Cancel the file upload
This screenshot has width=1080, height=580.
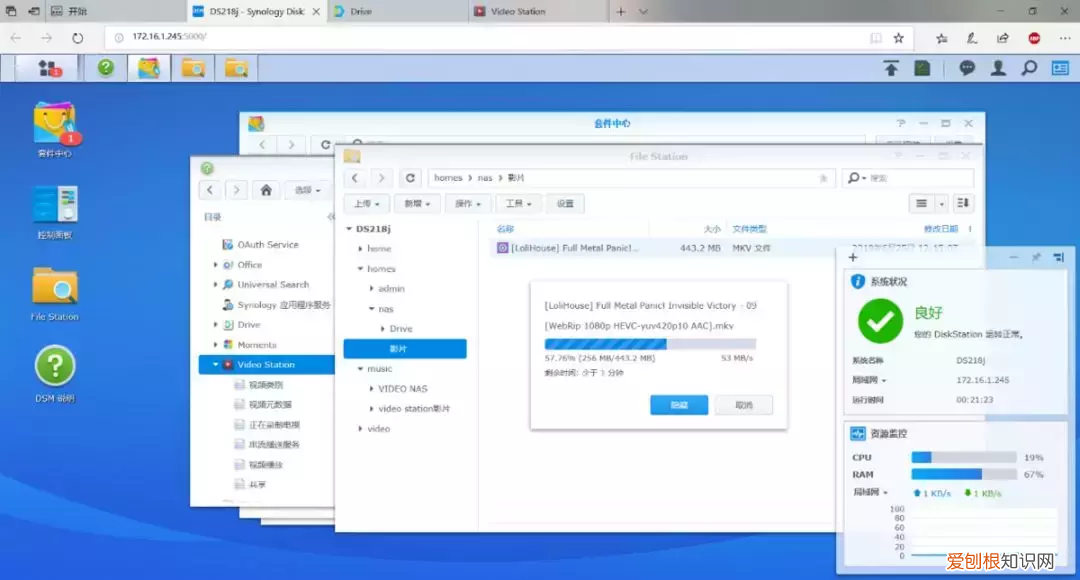click(x=743, y=405)
